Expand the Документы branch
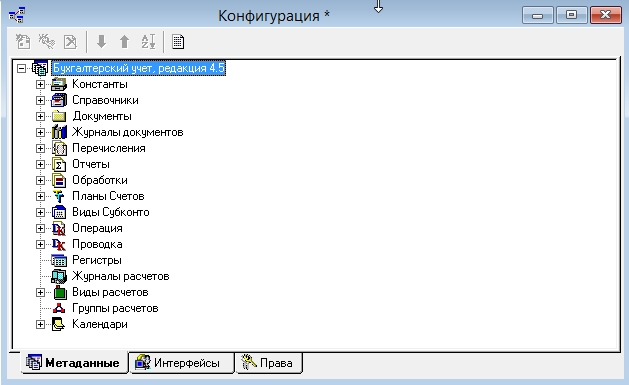Screen dimensions: 629x385 (x=40, y=116)
